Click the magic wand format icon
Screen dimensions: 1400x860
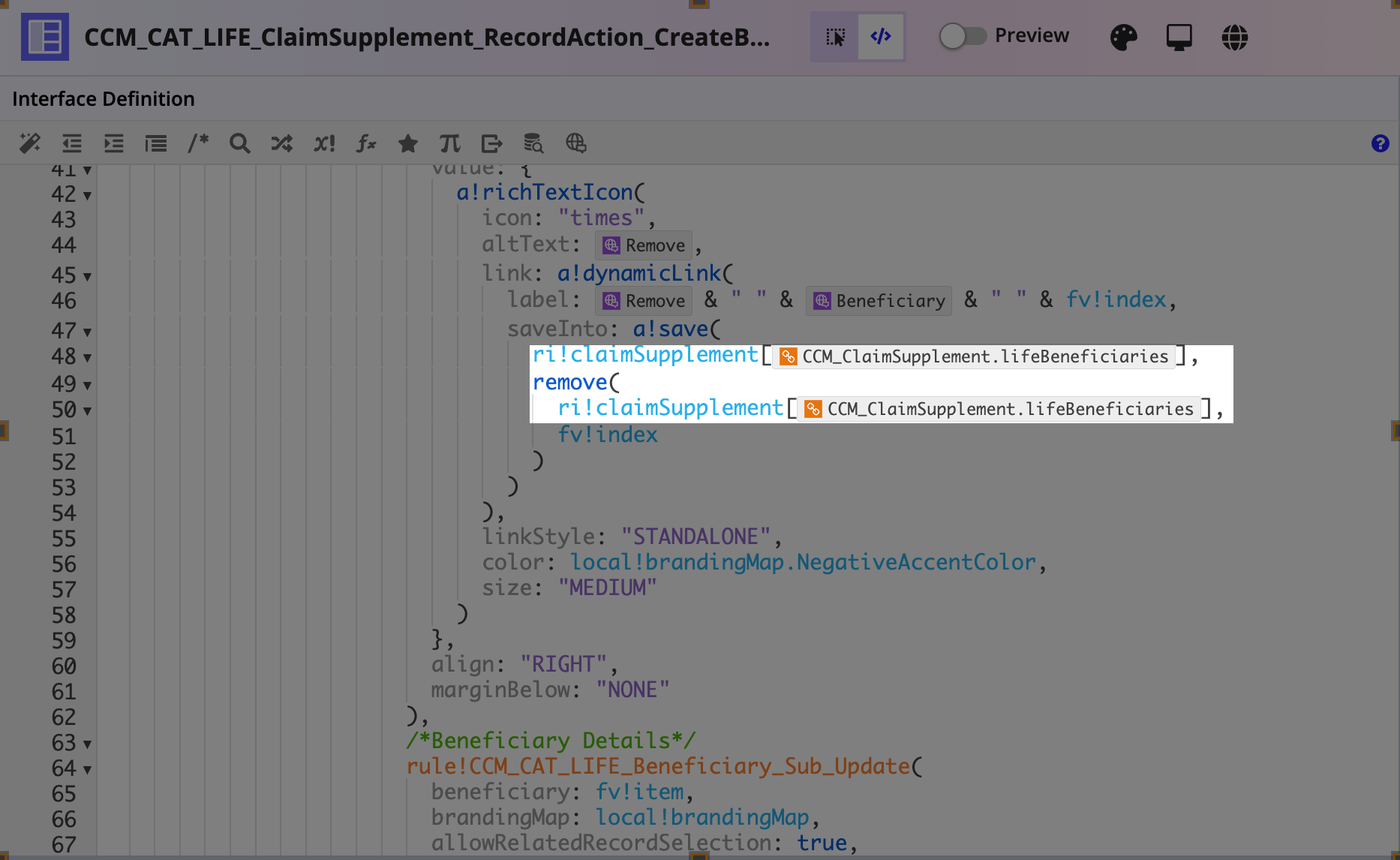point(30,143)
